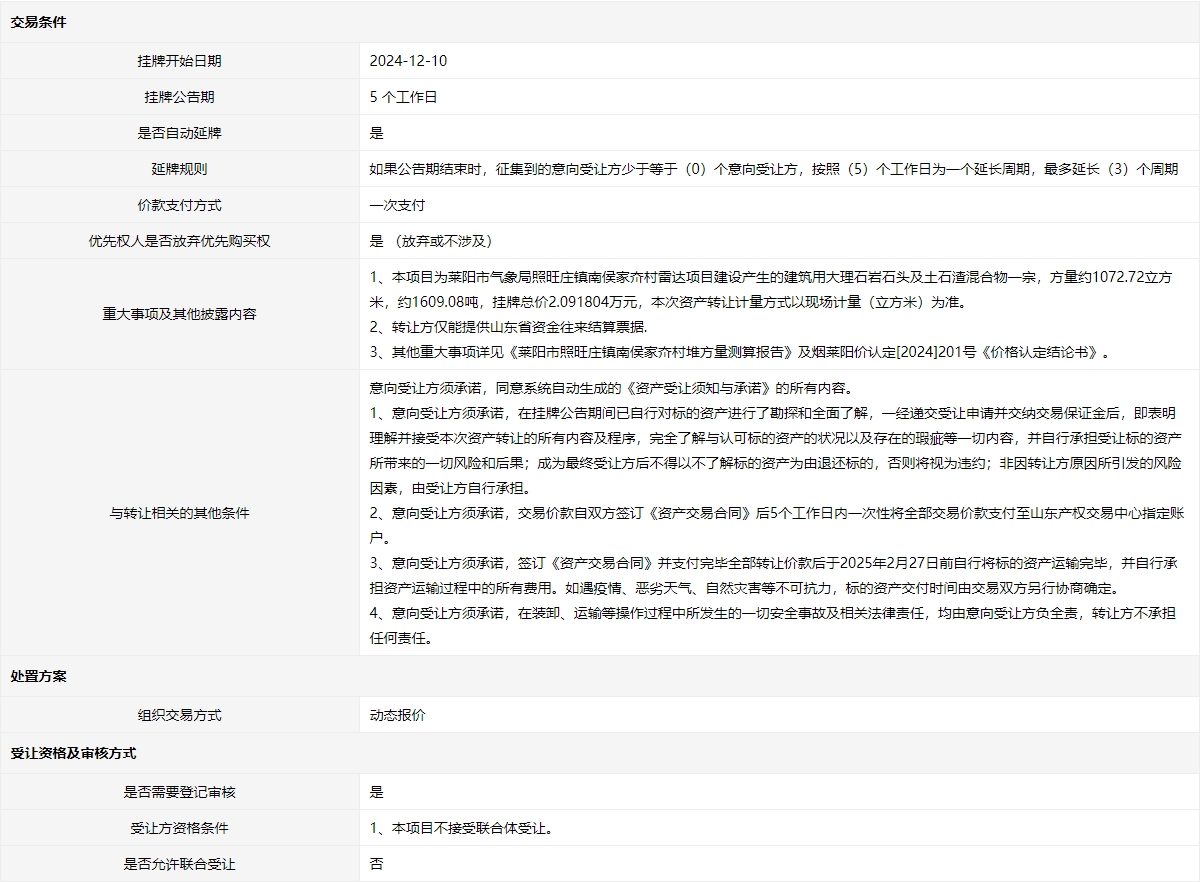1200x882 pixels.
Task: Click the 动态报价 value
Action: 397,715
